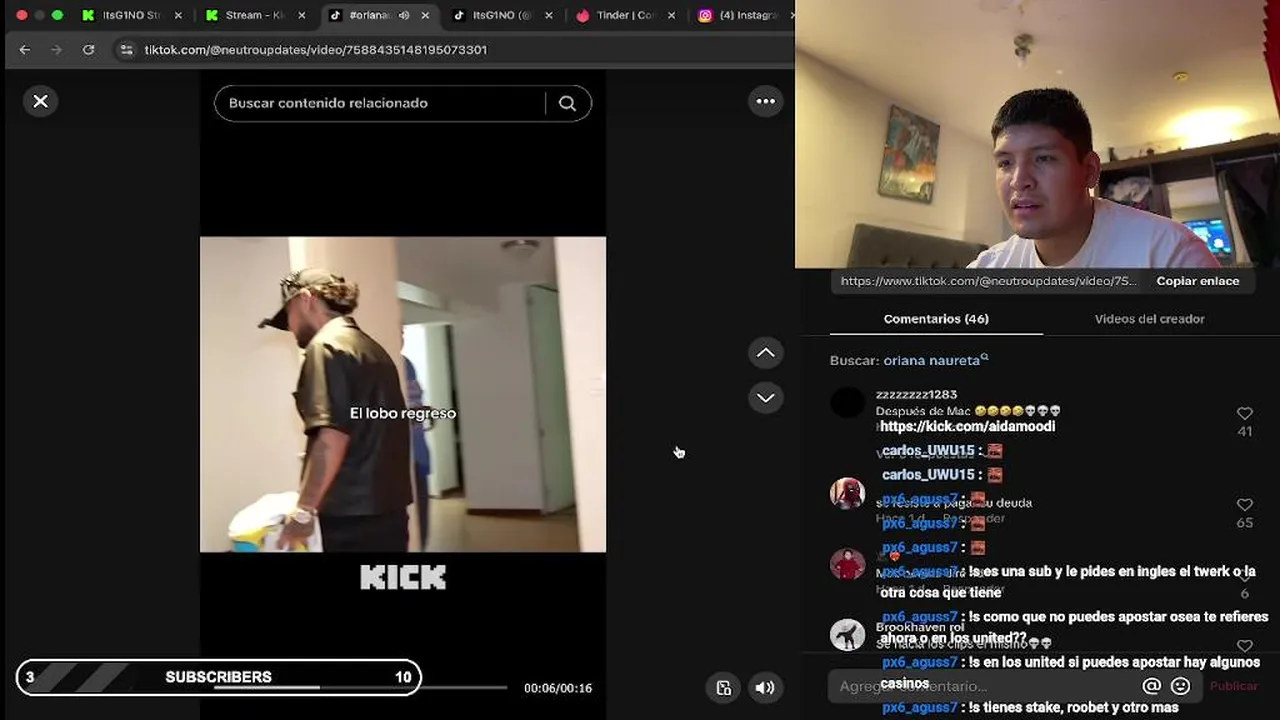Screen dimensions: 1280x720
Task: Open the emoji picker in comment box
Action: 1180,686
